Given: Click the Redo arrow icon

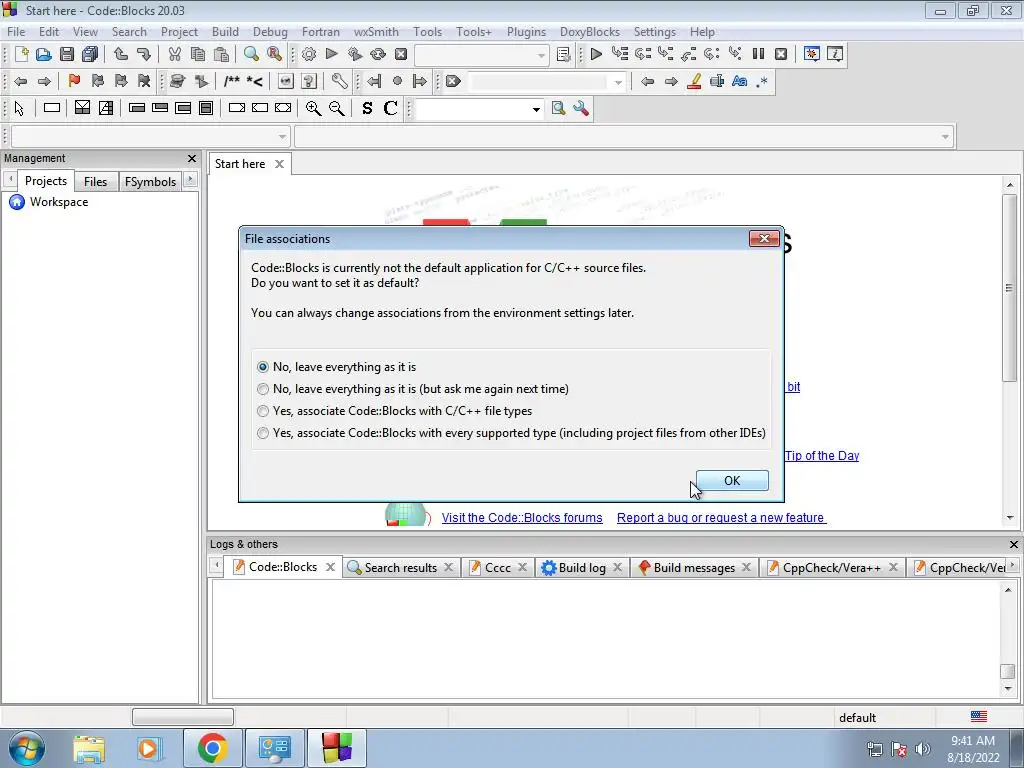Looking at the screenshot, I should point(144,54).
